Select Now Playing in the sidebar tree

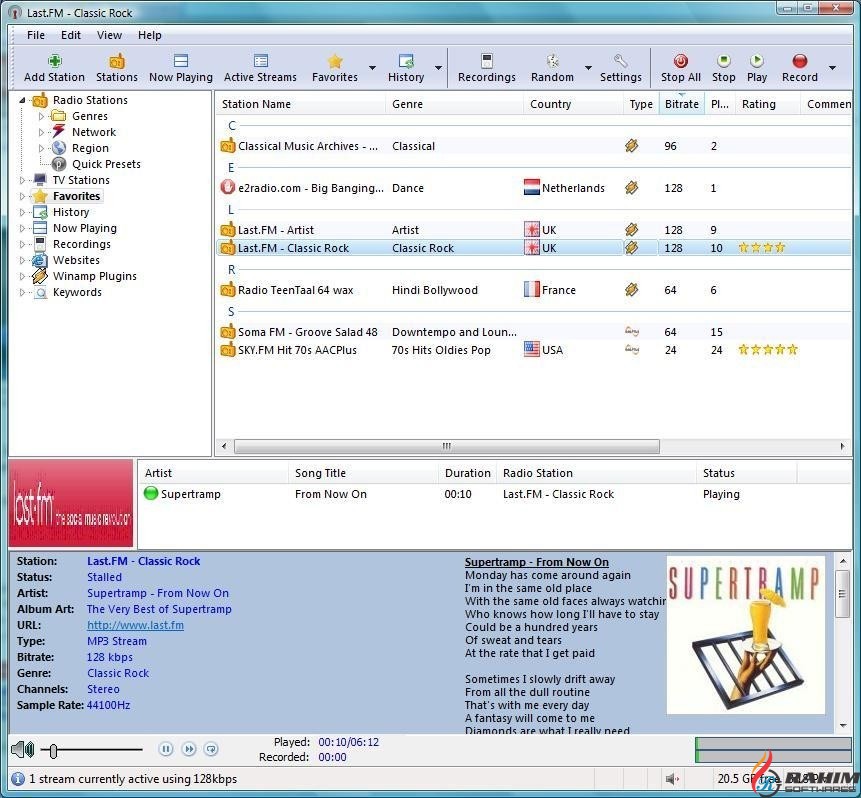pyautogui.click(x=85, y=228)
